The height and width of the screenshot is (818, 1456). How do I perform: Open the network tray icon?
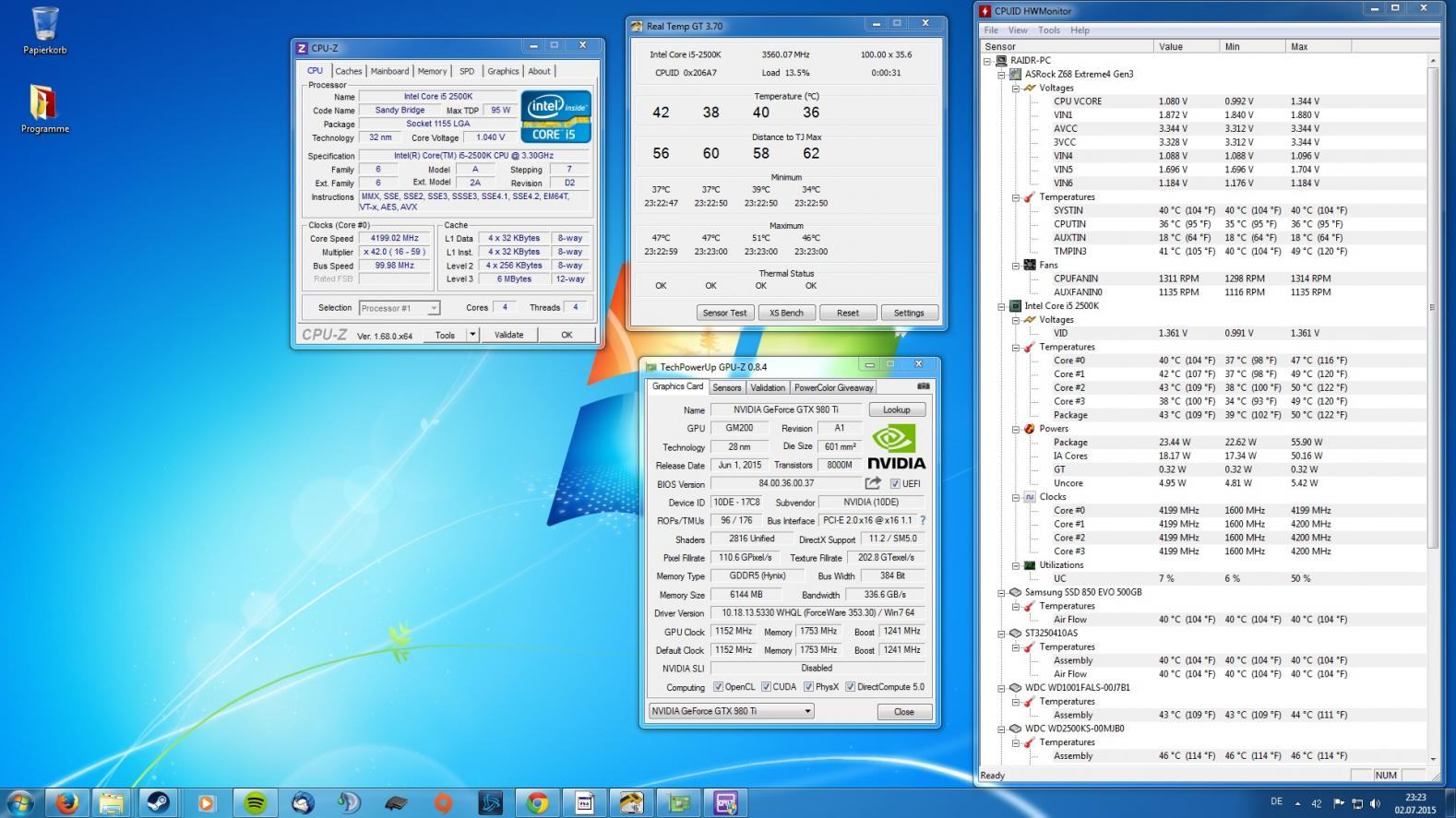[1357, 803]
